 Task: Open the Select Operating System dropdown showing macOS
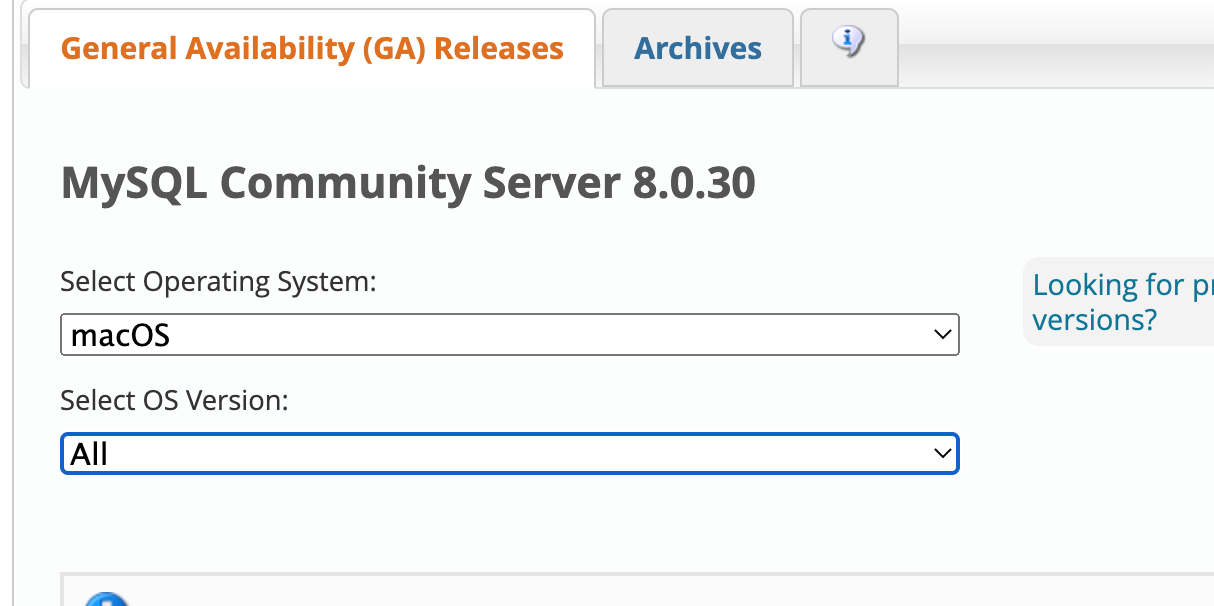(x=510, y=334)
